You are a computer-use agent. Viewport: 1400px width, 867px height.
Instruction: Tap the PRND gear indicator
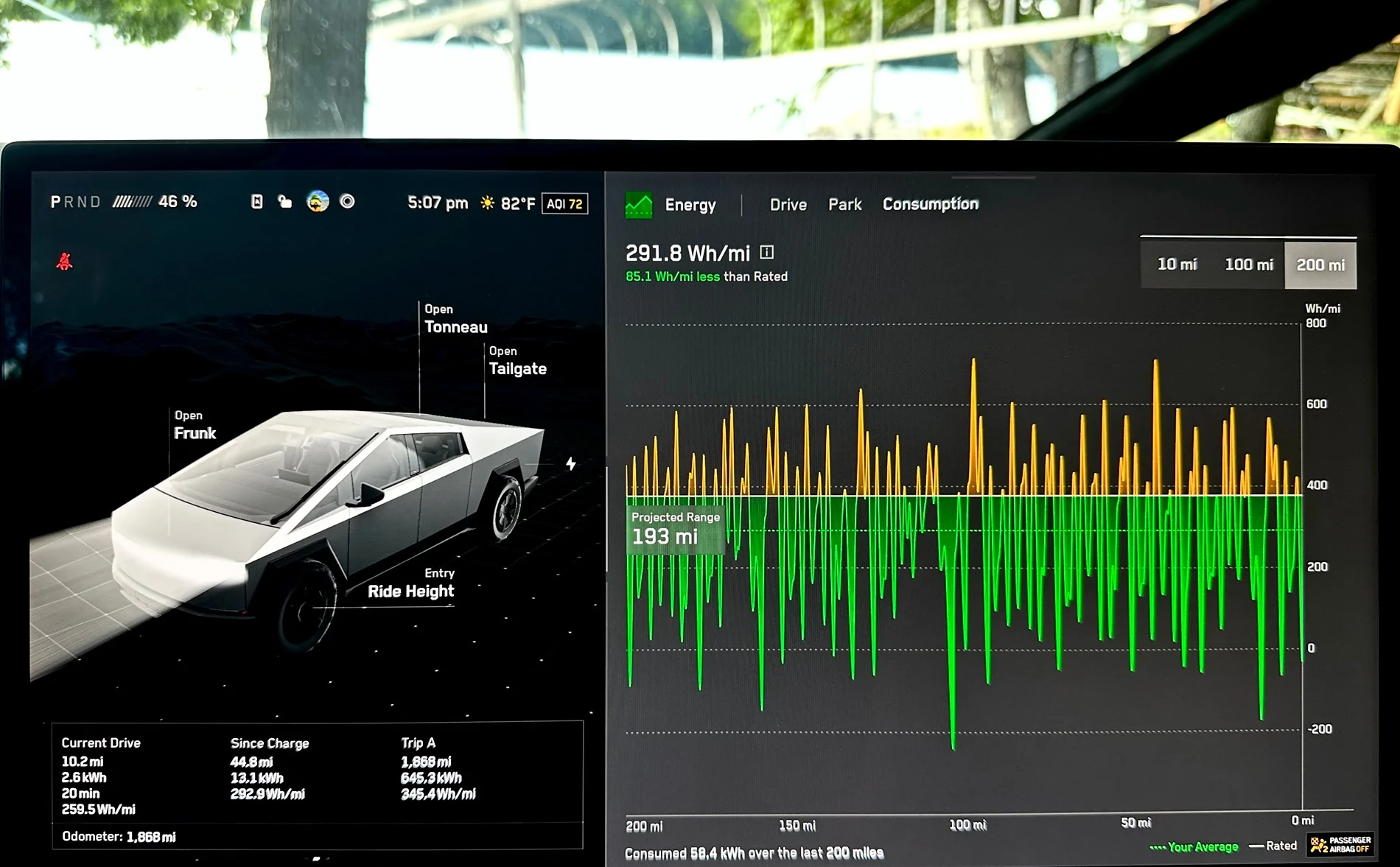tap(74, 202)
